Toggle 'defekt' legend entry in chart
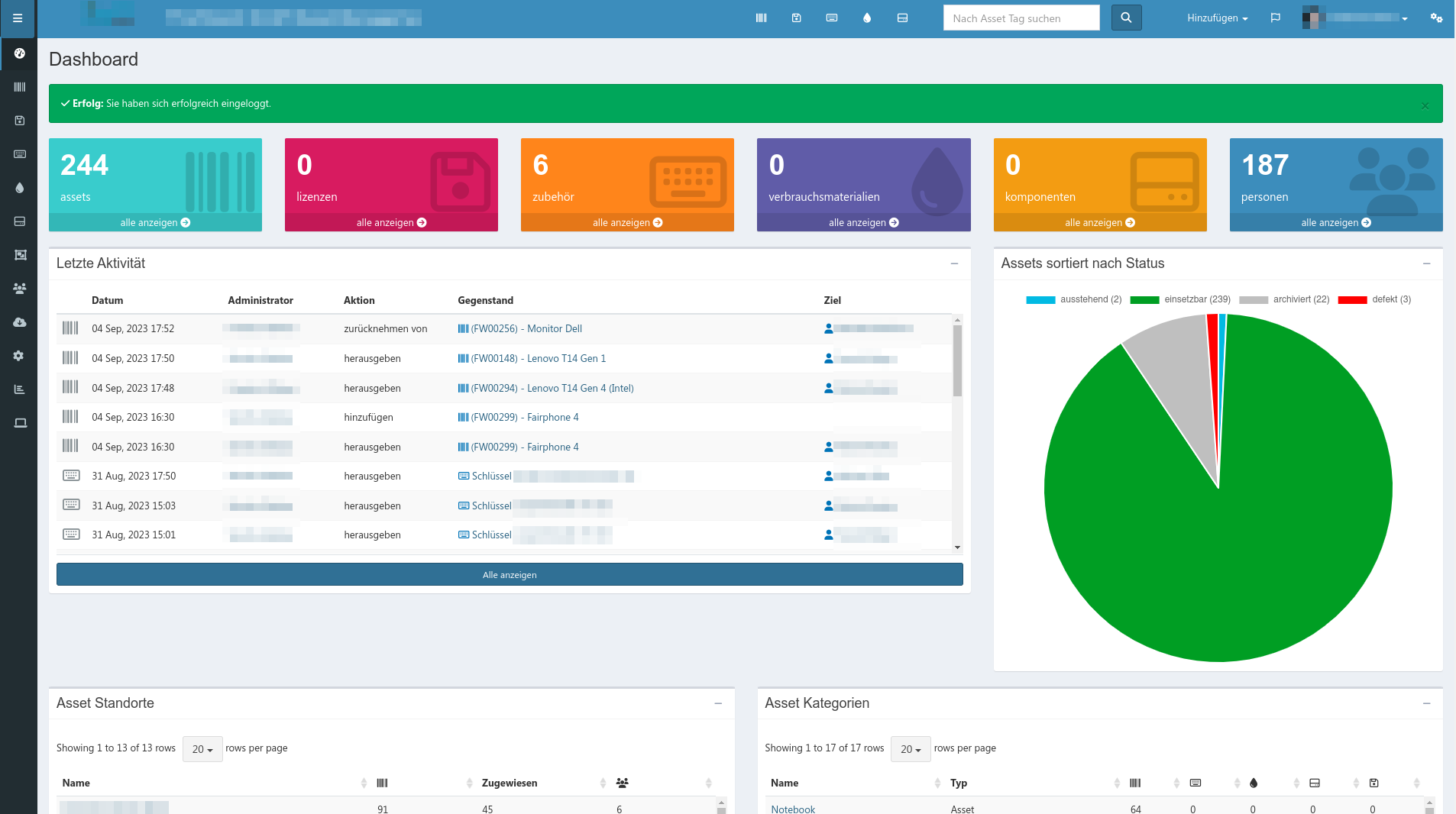This screenshot has width=1456, height=814. click(x=1374, y=299)
